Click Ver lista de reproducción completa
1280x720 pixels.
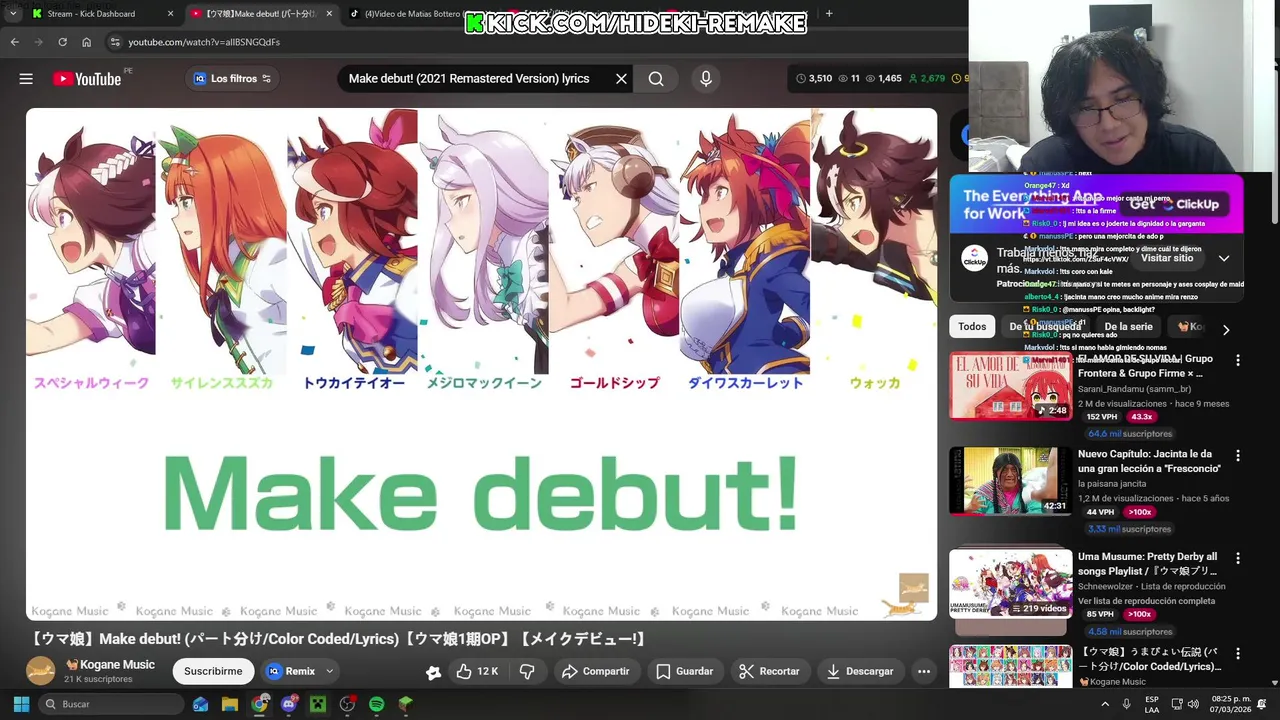(1147, 601)
